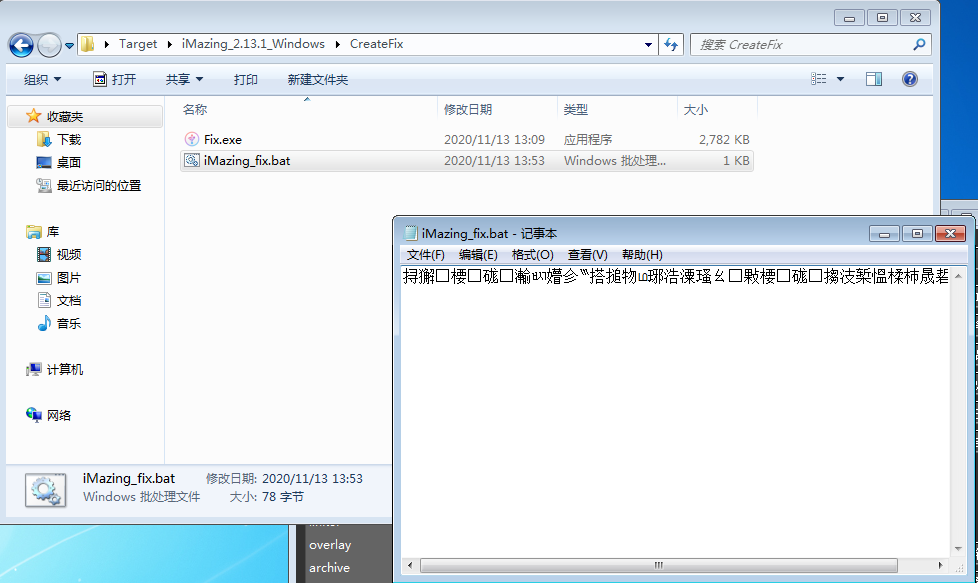The image size is (978, 583).
Task: Select the iMazing_fix.bat file row
Action: [467, 161]
